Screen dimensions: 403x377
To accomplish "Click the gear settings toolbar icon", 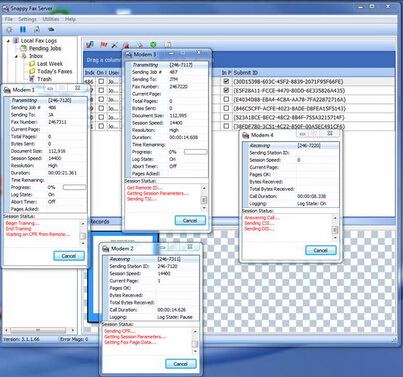I will pyautogui.click(x=9, y=30).
